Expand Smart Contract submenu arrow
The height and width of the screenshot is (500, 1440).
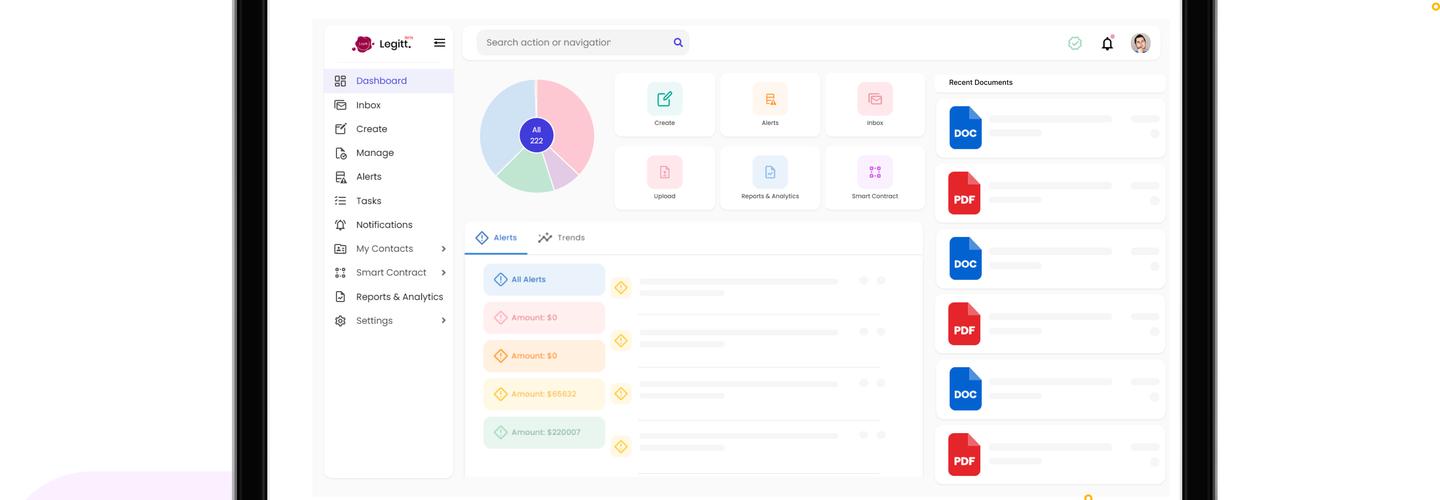tap(443, 273)
